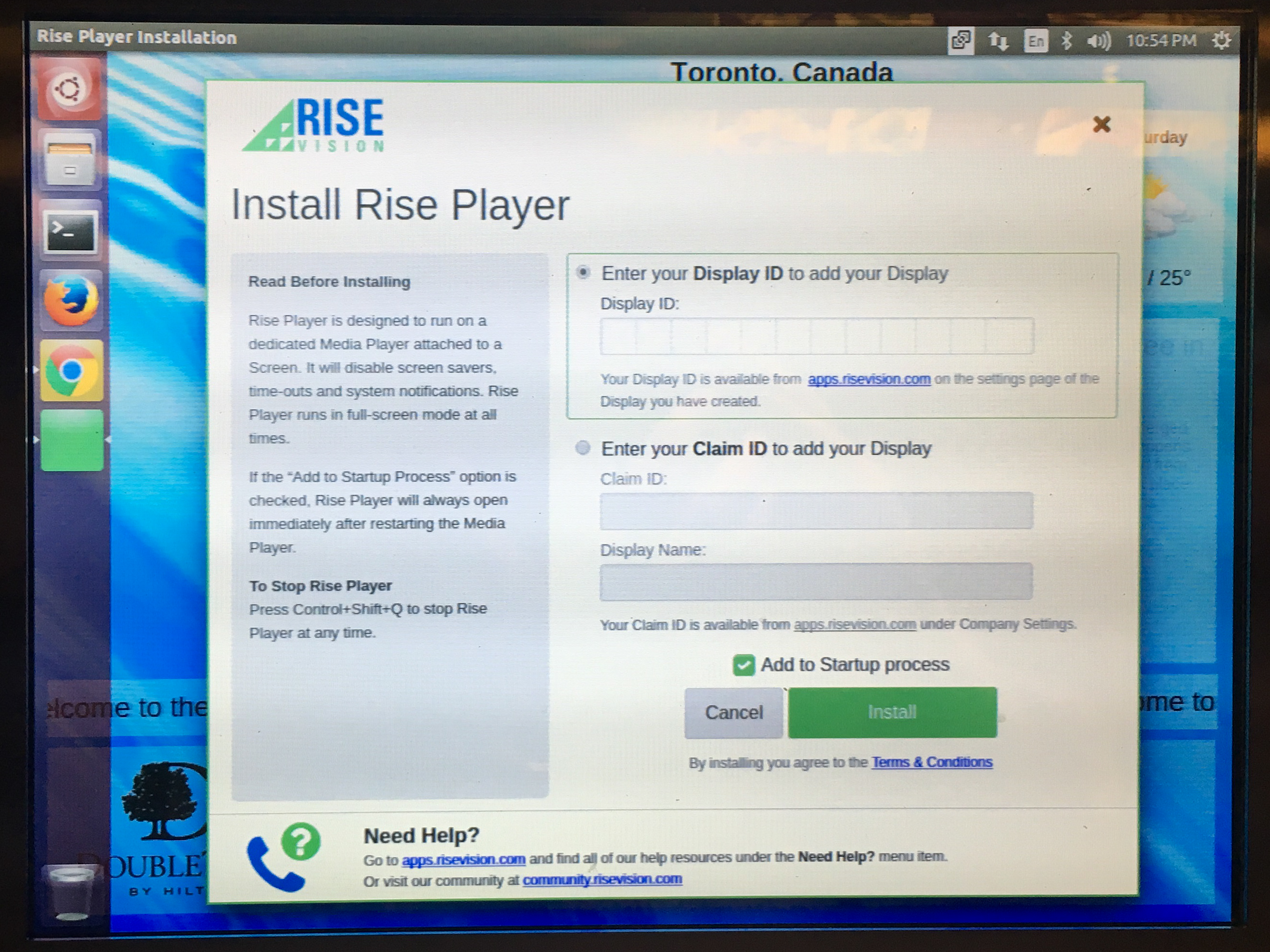Open the Terms & Conditions link

tap(932, 762)
